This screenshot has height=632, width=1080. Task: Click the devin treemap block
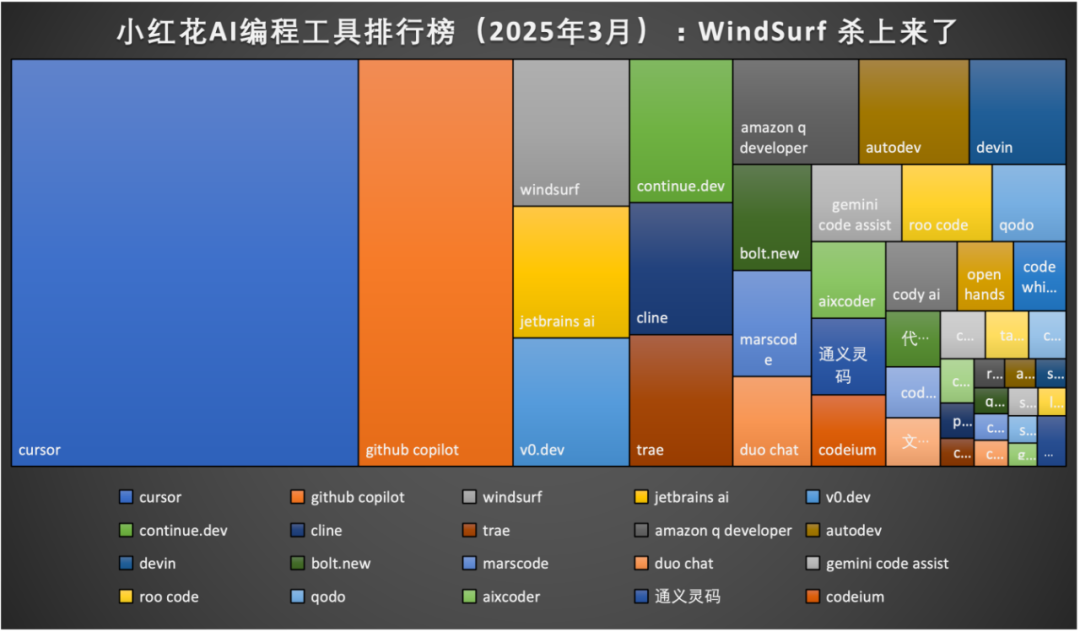1017,112
